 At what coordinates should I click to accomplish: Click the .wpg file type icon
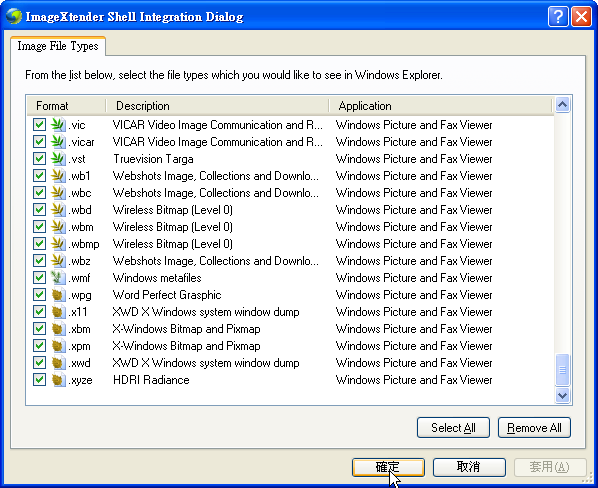tap(58, 295)
